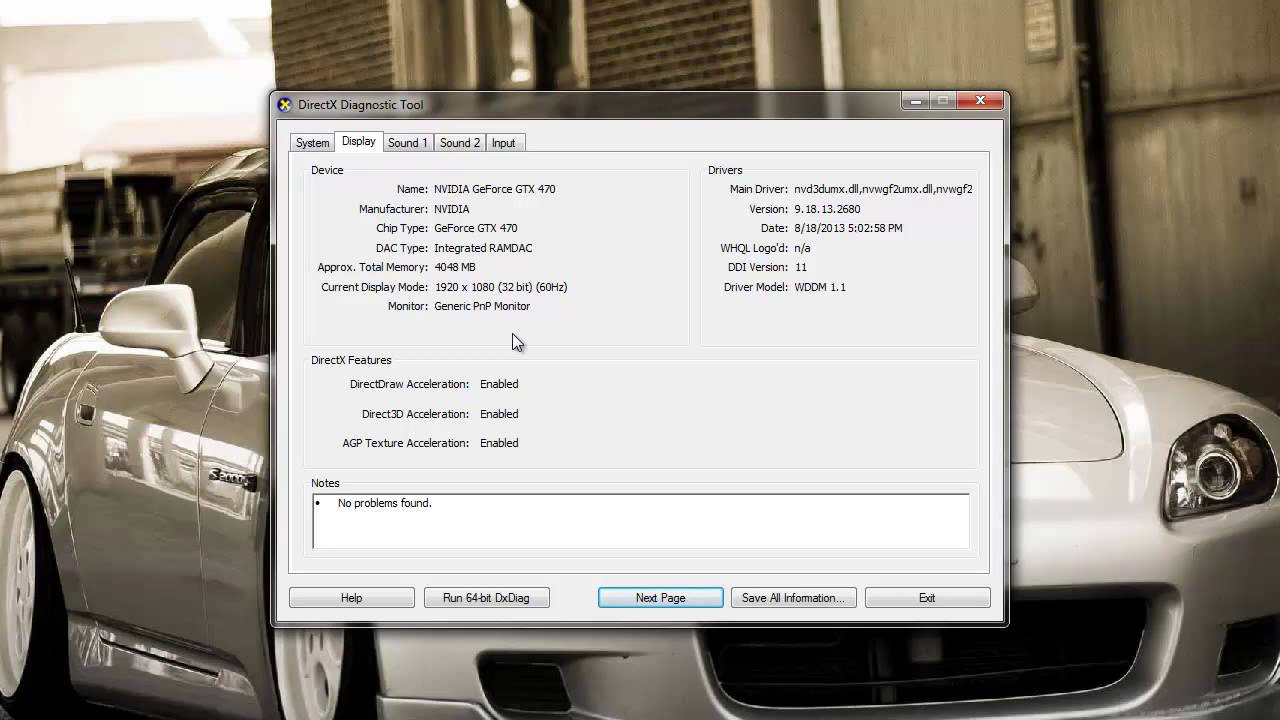Click the 'DirectX Diagnostic Tool' title text
The height and width of the screenshot is (720, 1280).
tap(360, 105)
